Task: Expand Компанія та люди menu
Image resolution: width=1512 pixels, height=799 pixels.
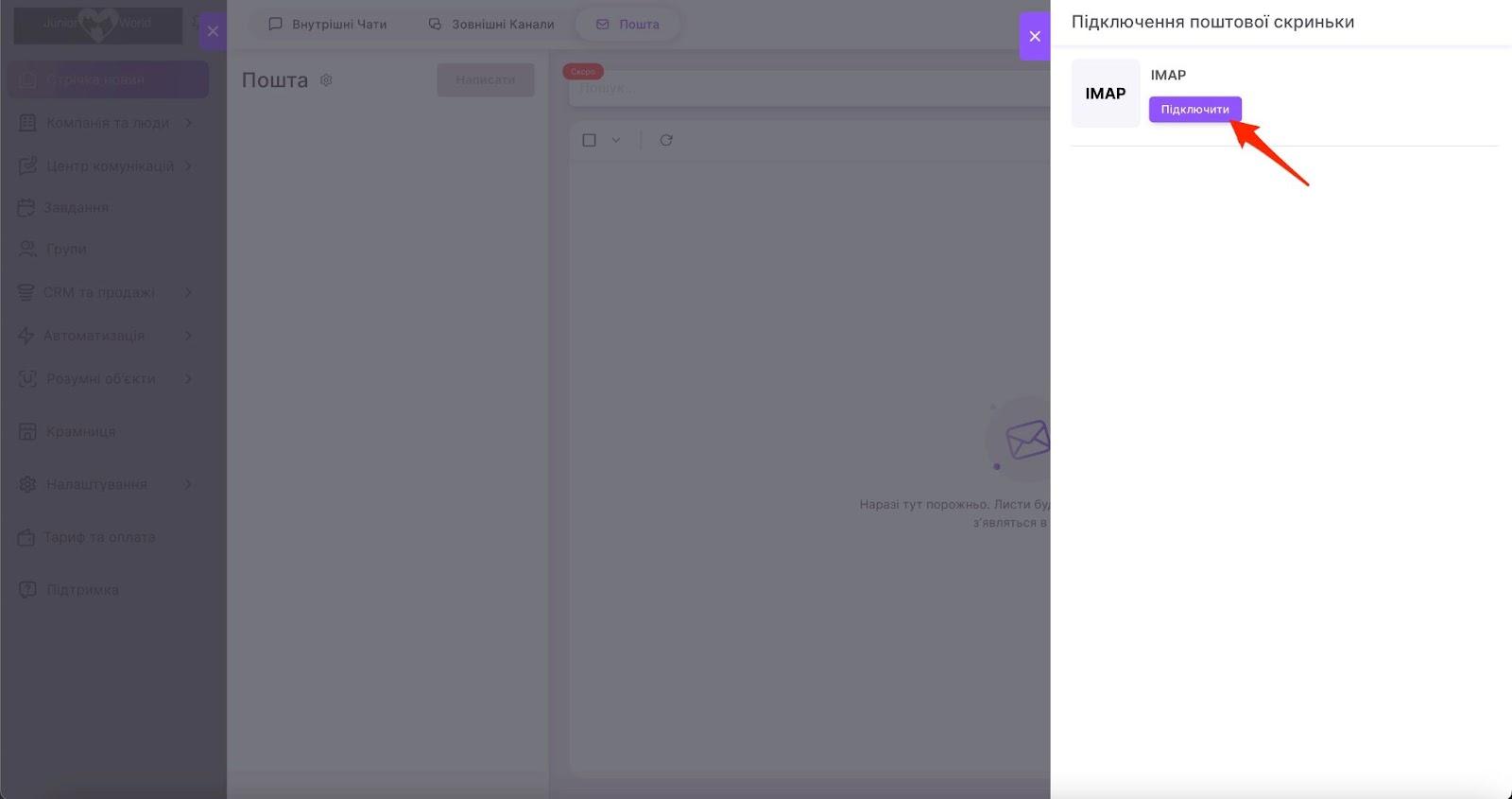Action: tap(108, 123)
